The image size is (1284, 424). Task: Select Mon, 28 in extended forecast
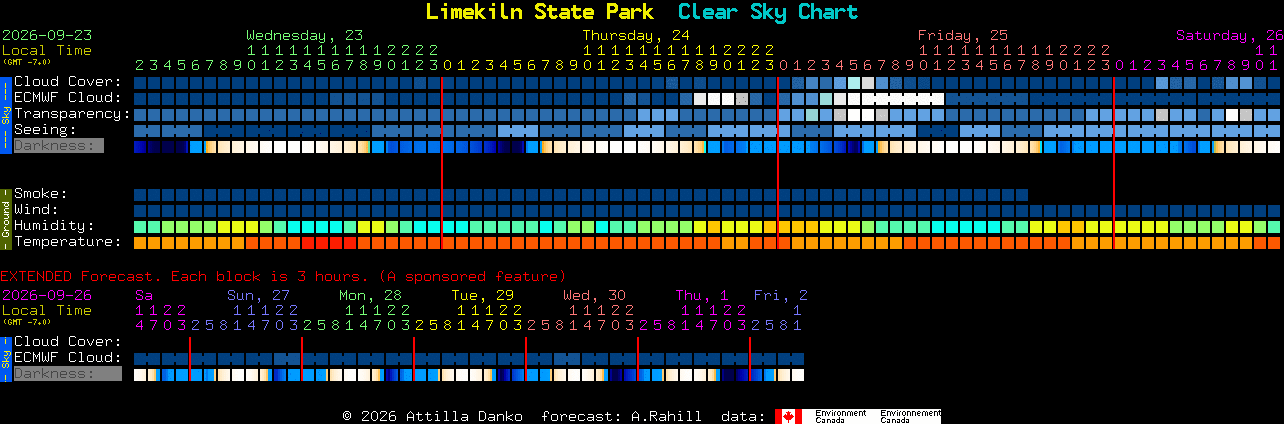pyautogui.click(x=370, y=295)
